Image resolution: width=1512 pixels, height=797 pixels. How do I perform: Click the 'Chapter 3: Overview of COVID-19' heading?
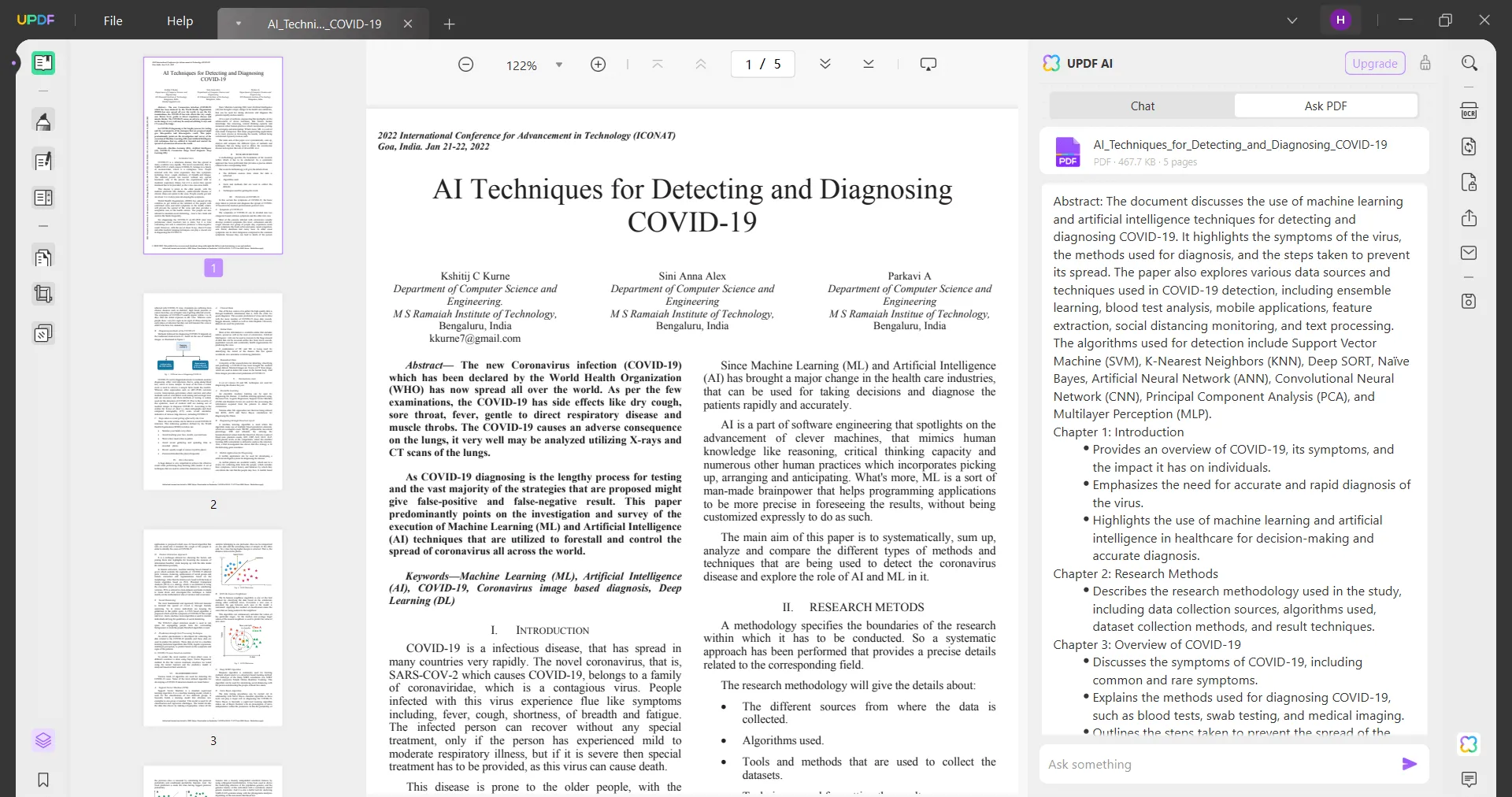tap(1147, 645)
